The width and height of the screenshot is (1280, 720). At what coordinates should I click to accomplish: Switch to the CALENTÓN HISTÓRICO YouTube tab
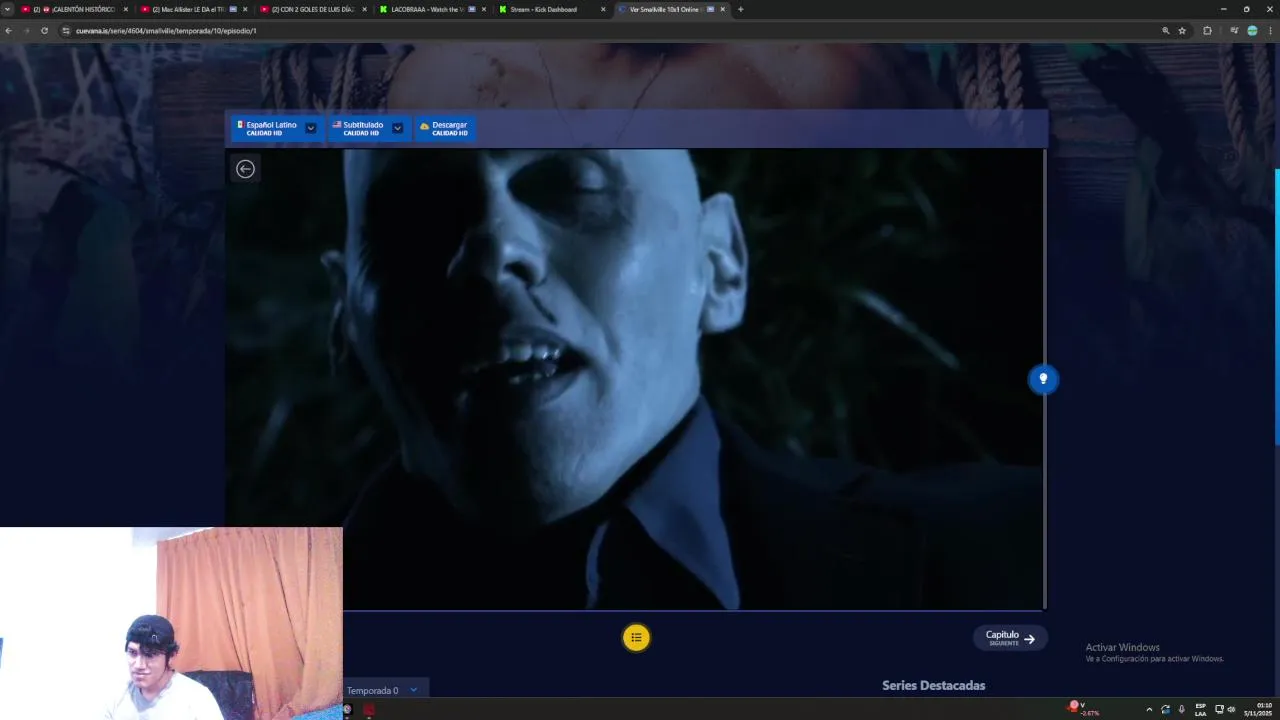pos(75,9)
